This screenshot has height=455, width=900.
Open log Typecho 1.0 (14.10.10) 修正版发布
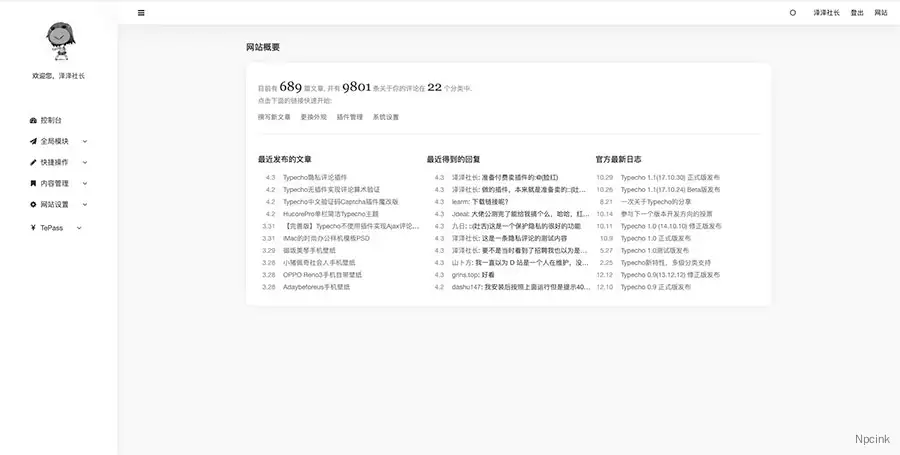coord(671,226)
